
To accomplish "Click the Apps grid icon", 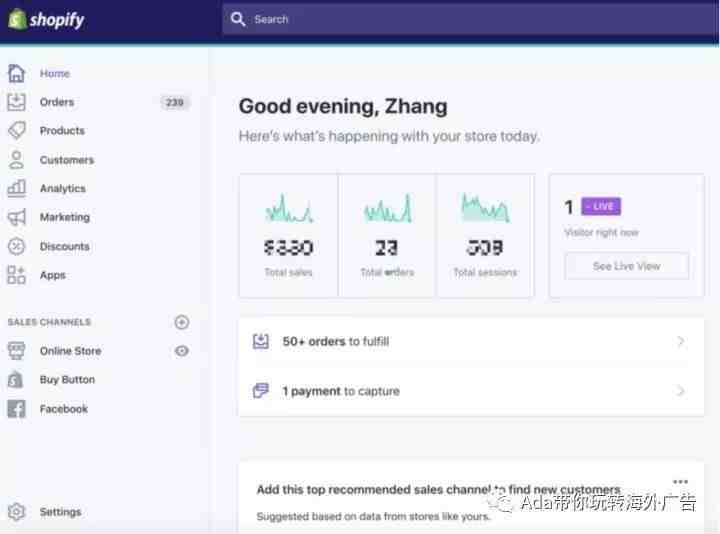I will coord(17,275).
